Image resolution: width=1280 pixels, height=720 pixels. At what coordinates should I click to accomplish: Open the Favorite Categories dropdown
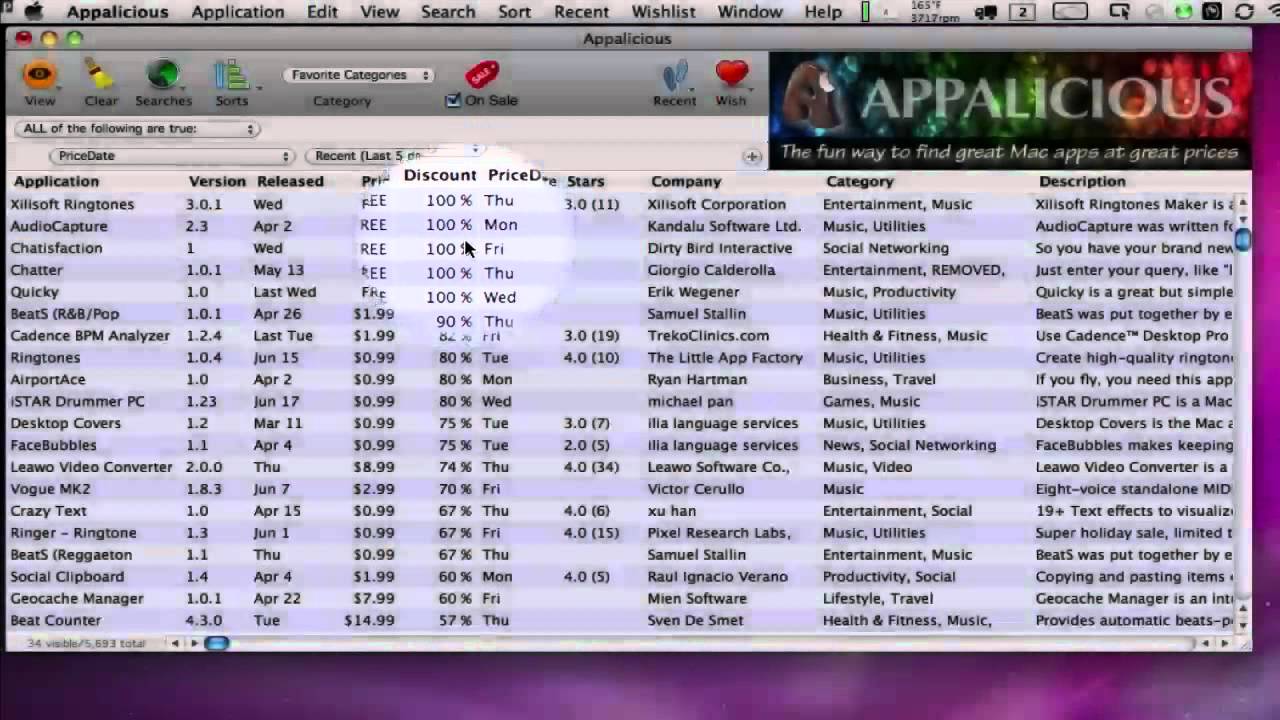click(357, 75)
